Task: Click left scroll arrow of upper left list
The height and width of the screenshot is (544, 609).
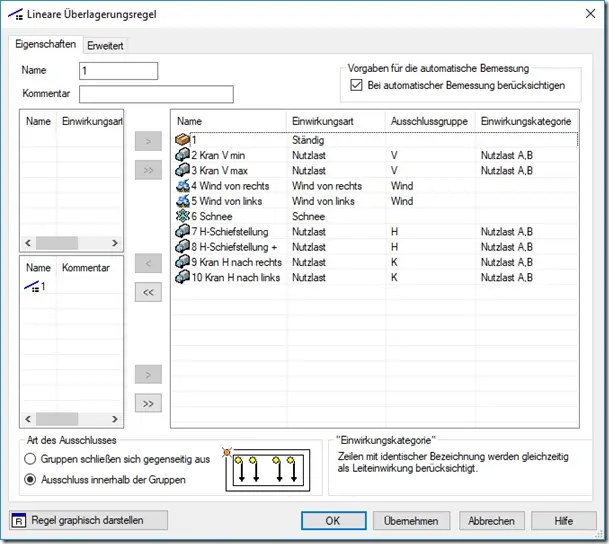Action: (28, 243)
